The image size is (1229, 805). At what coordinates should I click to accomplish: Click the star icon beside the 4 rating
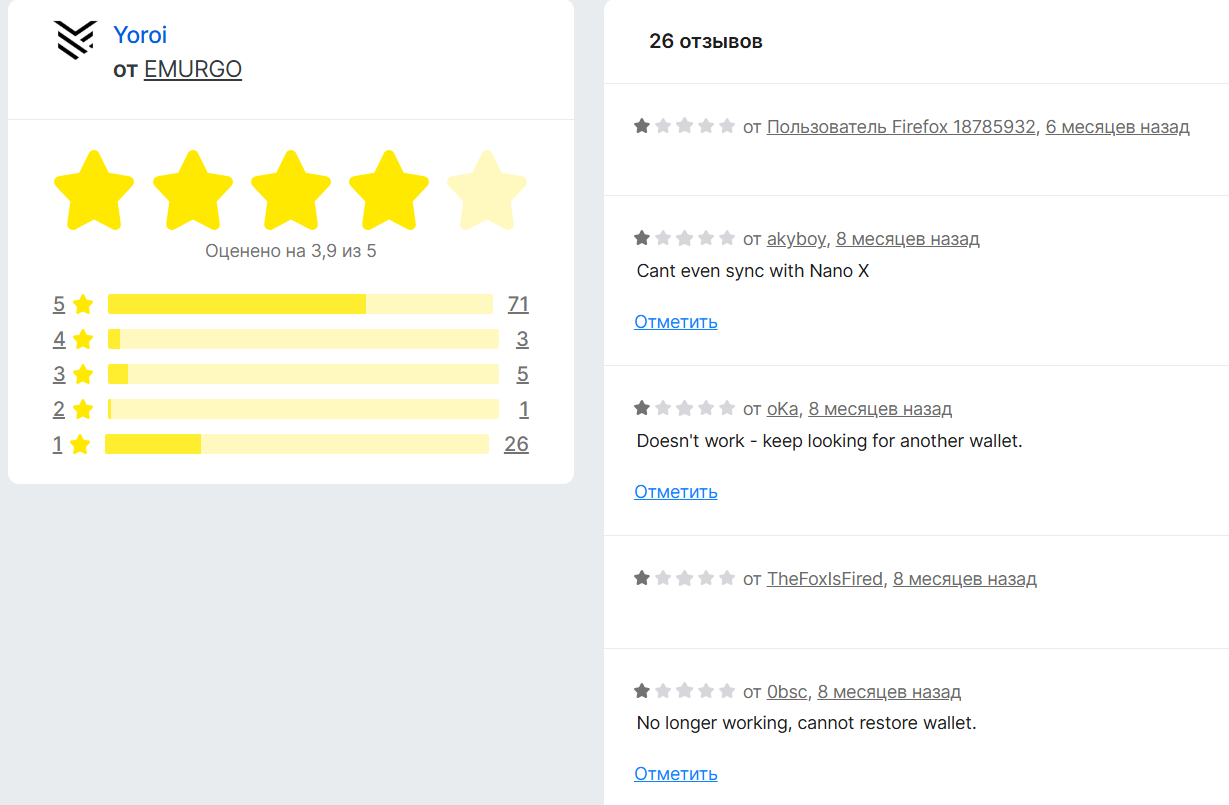tap(83, 339)
